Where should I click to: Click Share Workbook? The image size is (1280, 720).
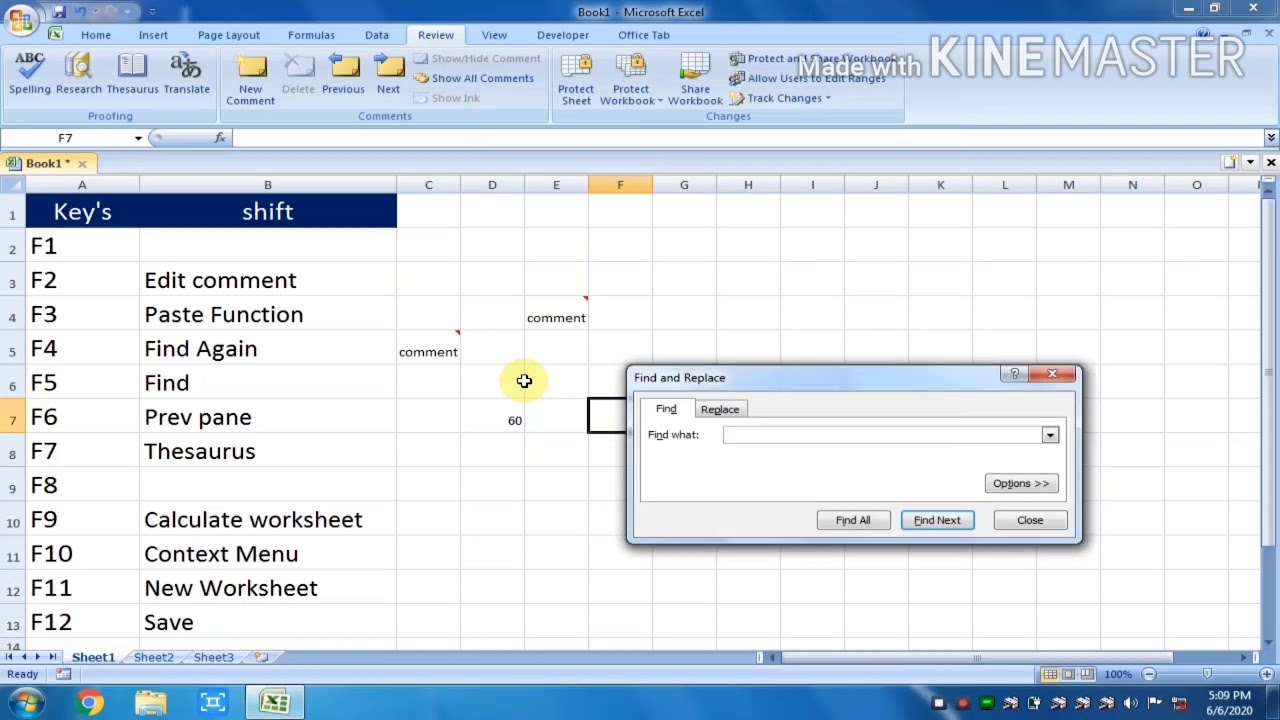(695, 80)
